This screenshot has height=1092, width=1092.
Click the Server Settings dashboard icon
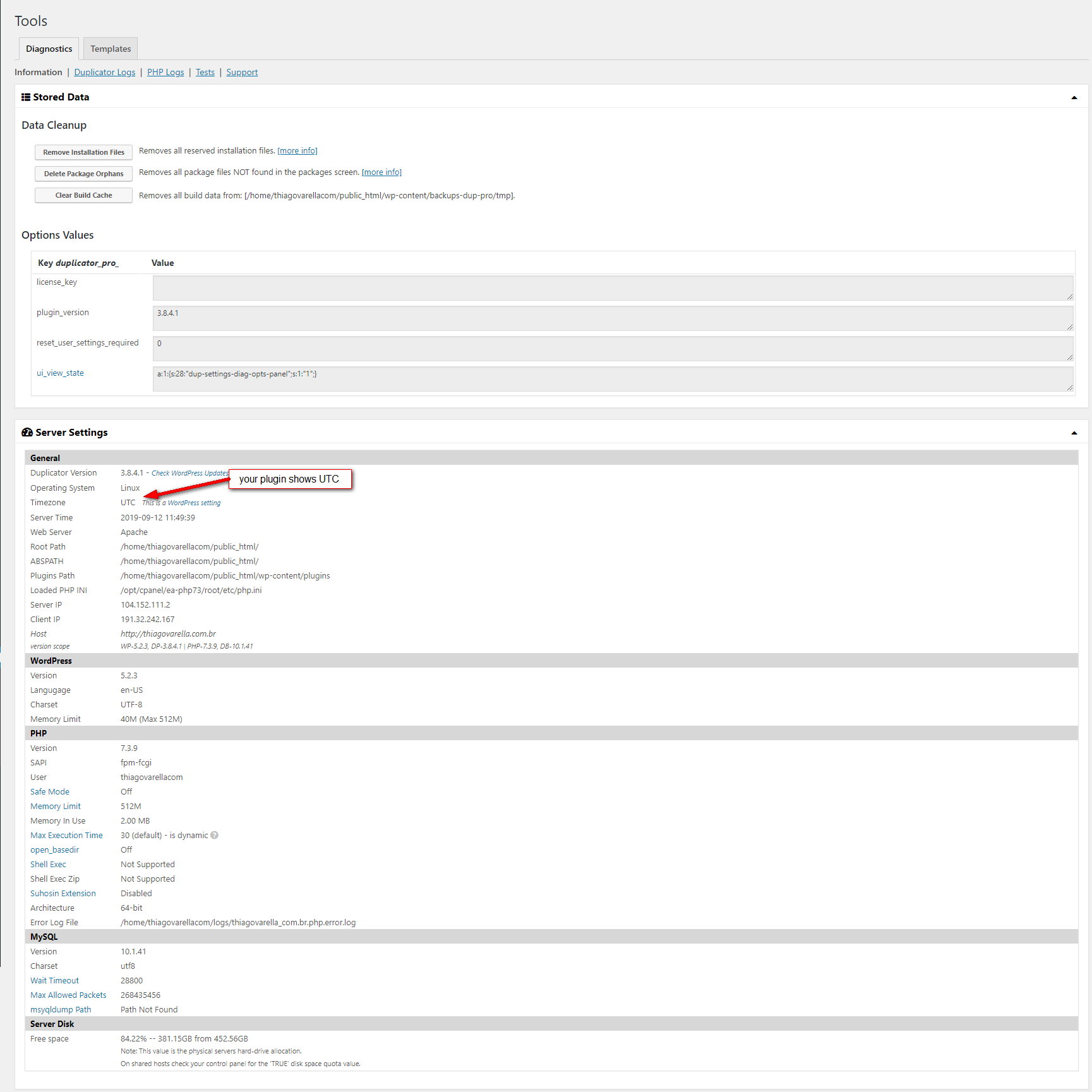pos(27,433)
